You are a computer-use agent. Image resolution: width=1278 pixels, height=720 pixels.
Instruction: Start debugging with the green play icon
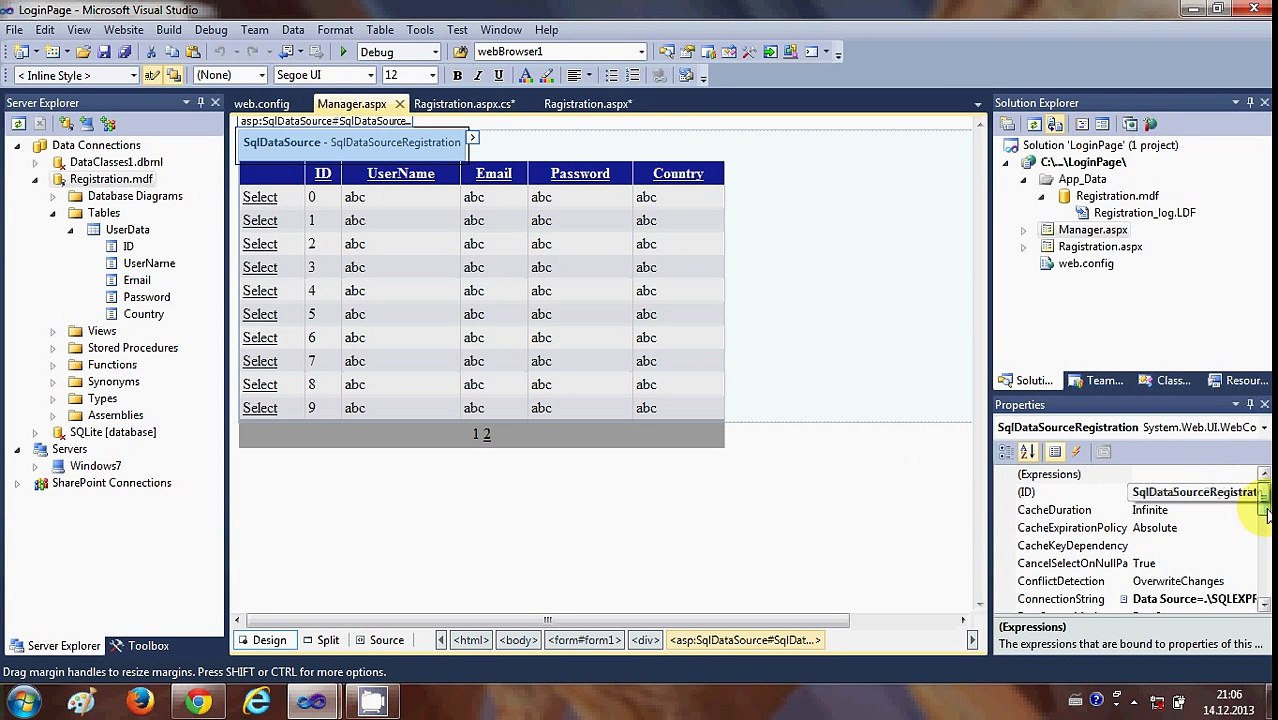click(343, 52)
